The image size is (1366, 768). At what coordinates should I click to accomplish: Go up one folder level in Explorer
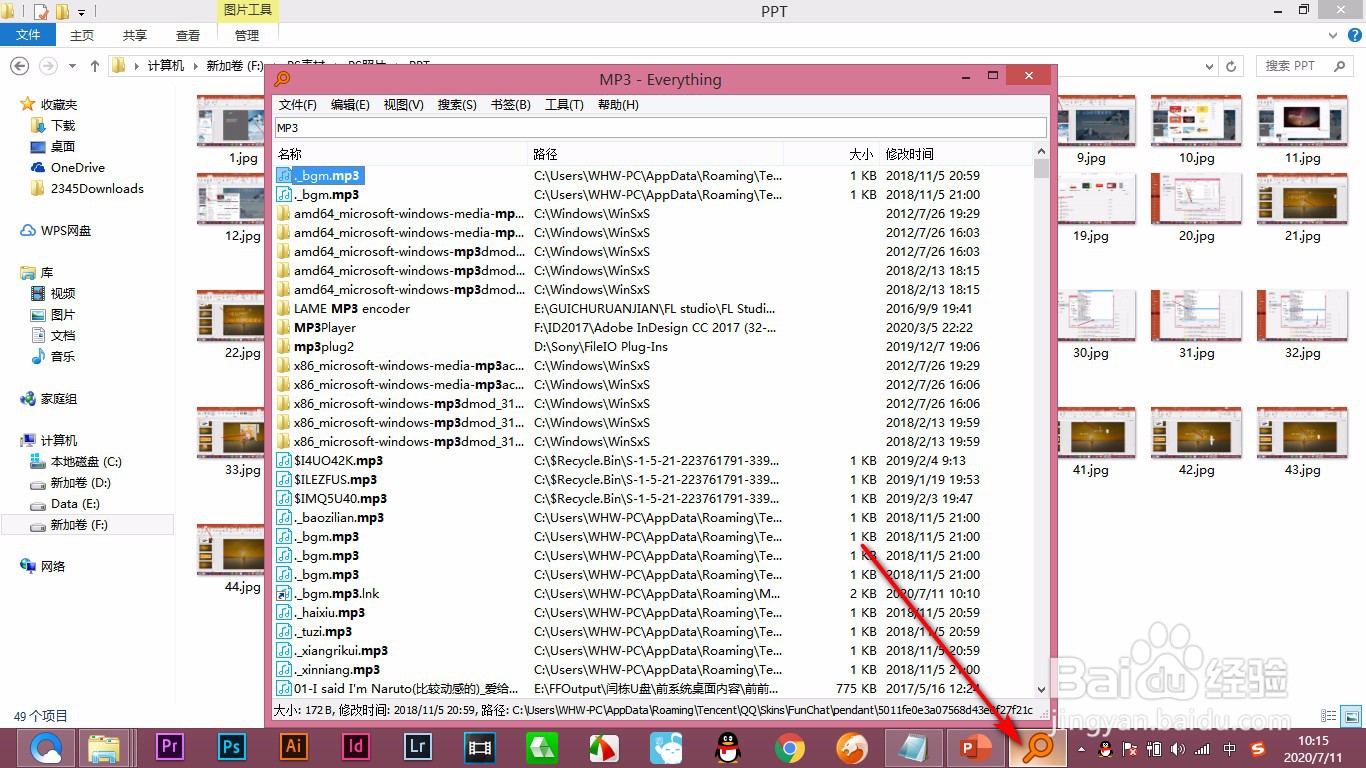(95, 66)
